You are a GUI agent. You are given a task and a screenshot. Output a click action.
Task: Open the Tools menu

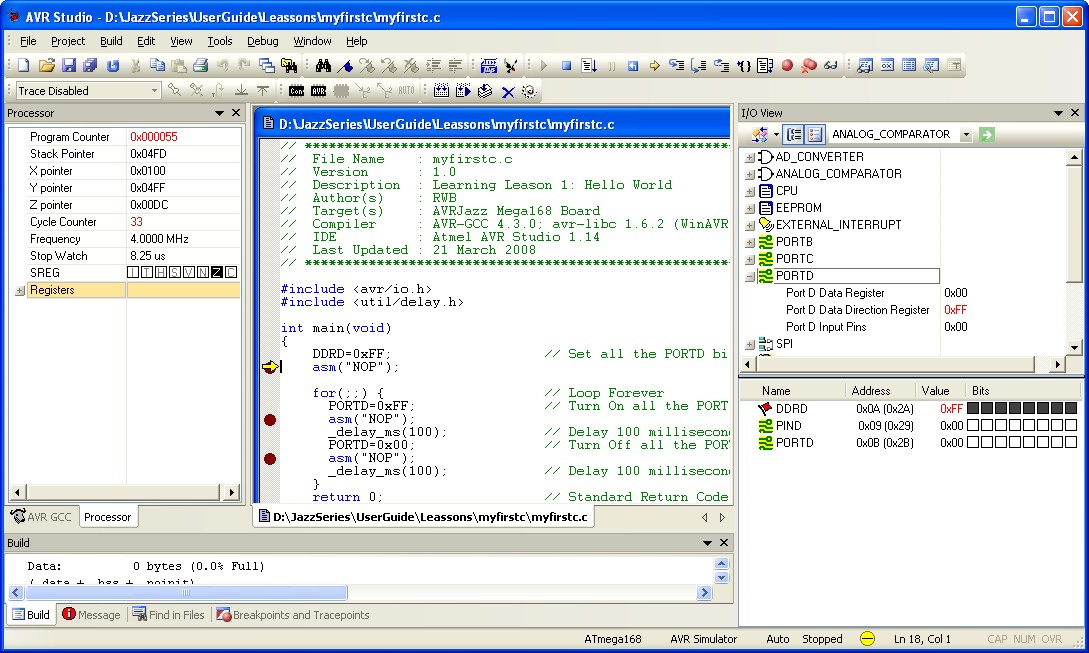[x=219, y=41]
